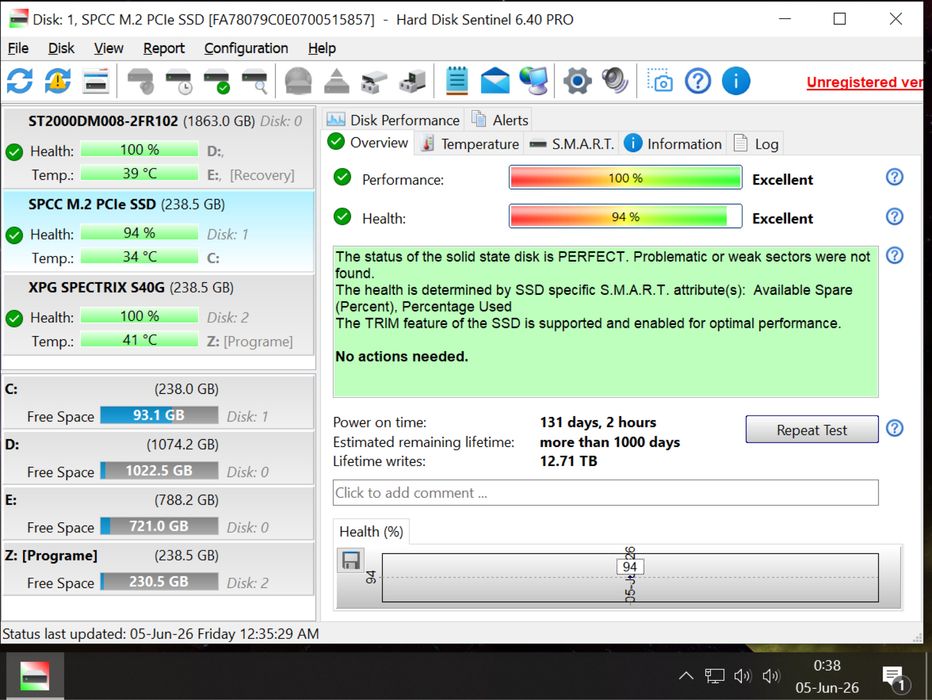Click the camera screenshot capture icon
The image size is (932, 700).
660,81
